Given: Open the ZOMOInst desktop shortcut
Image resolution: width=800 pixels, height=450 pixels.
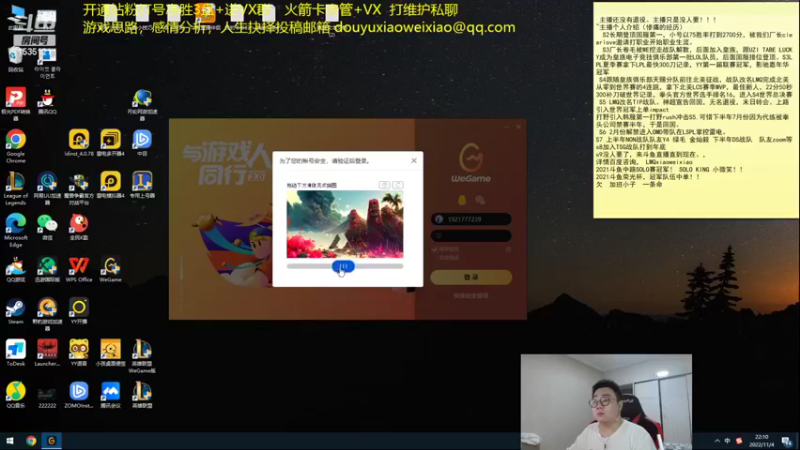Looking at the screenshot, I should pyautogui.click(x=79, y=395).
